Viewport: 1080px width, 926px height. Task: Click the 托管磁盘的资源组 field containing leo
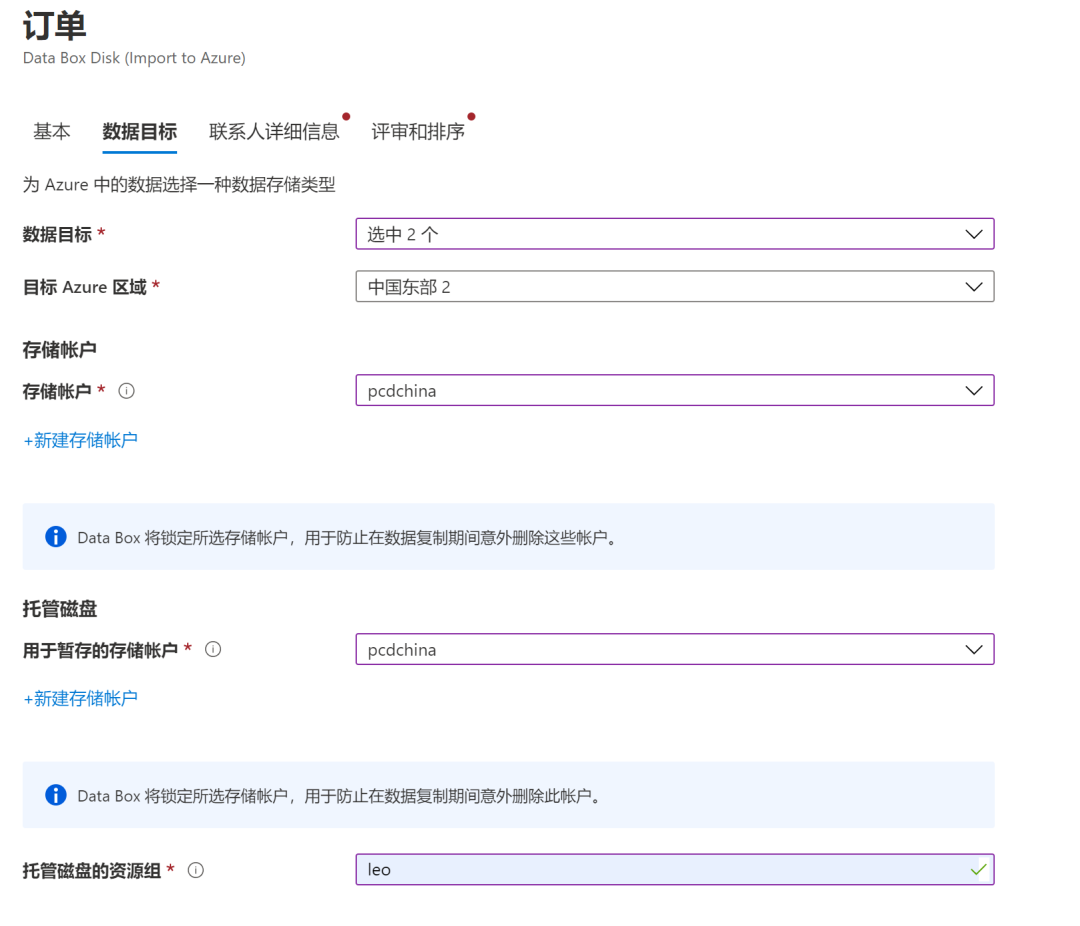coord(675,870)
